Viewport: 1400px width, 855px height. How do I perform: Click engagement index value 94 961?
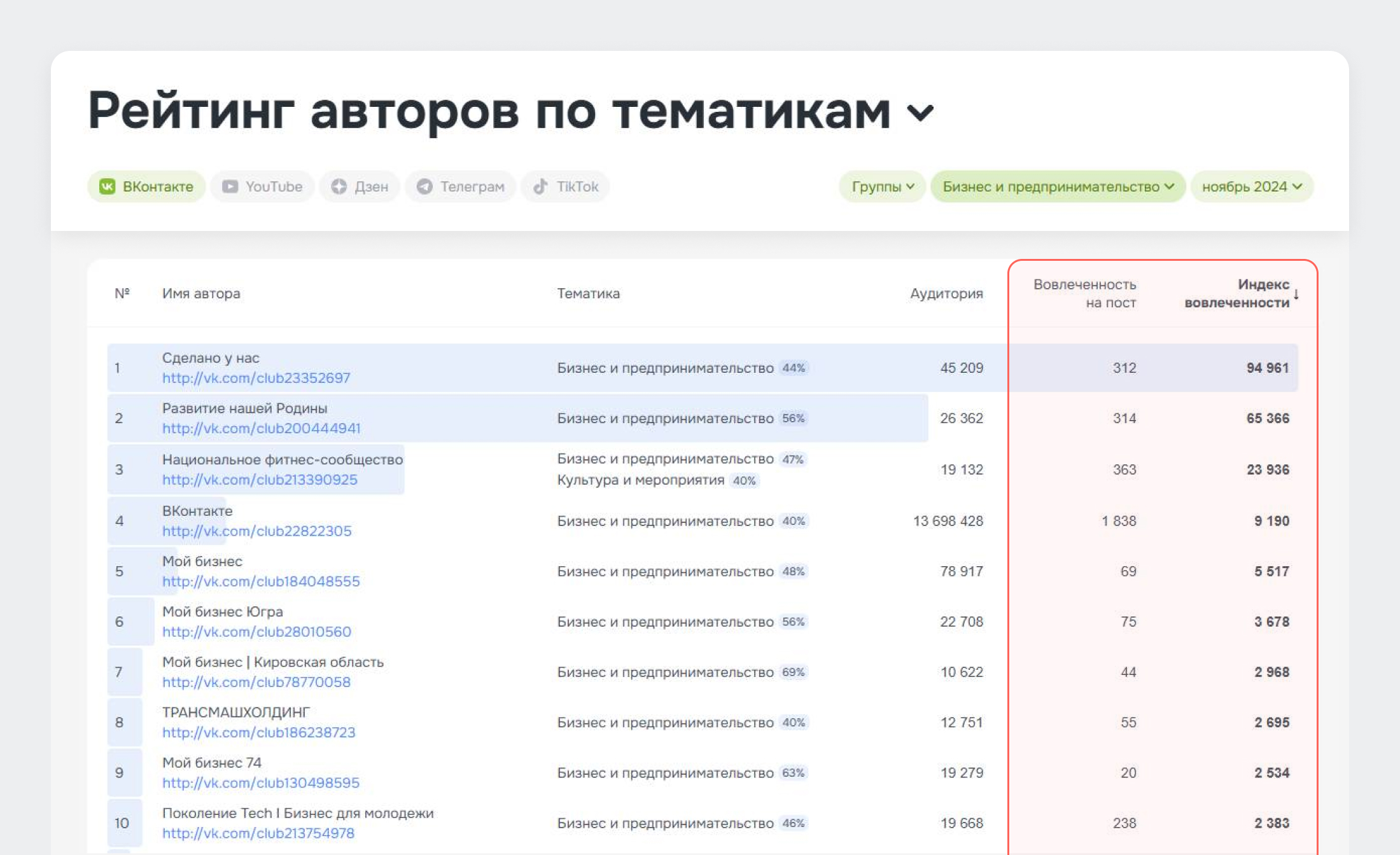(x=1268, y=368)
